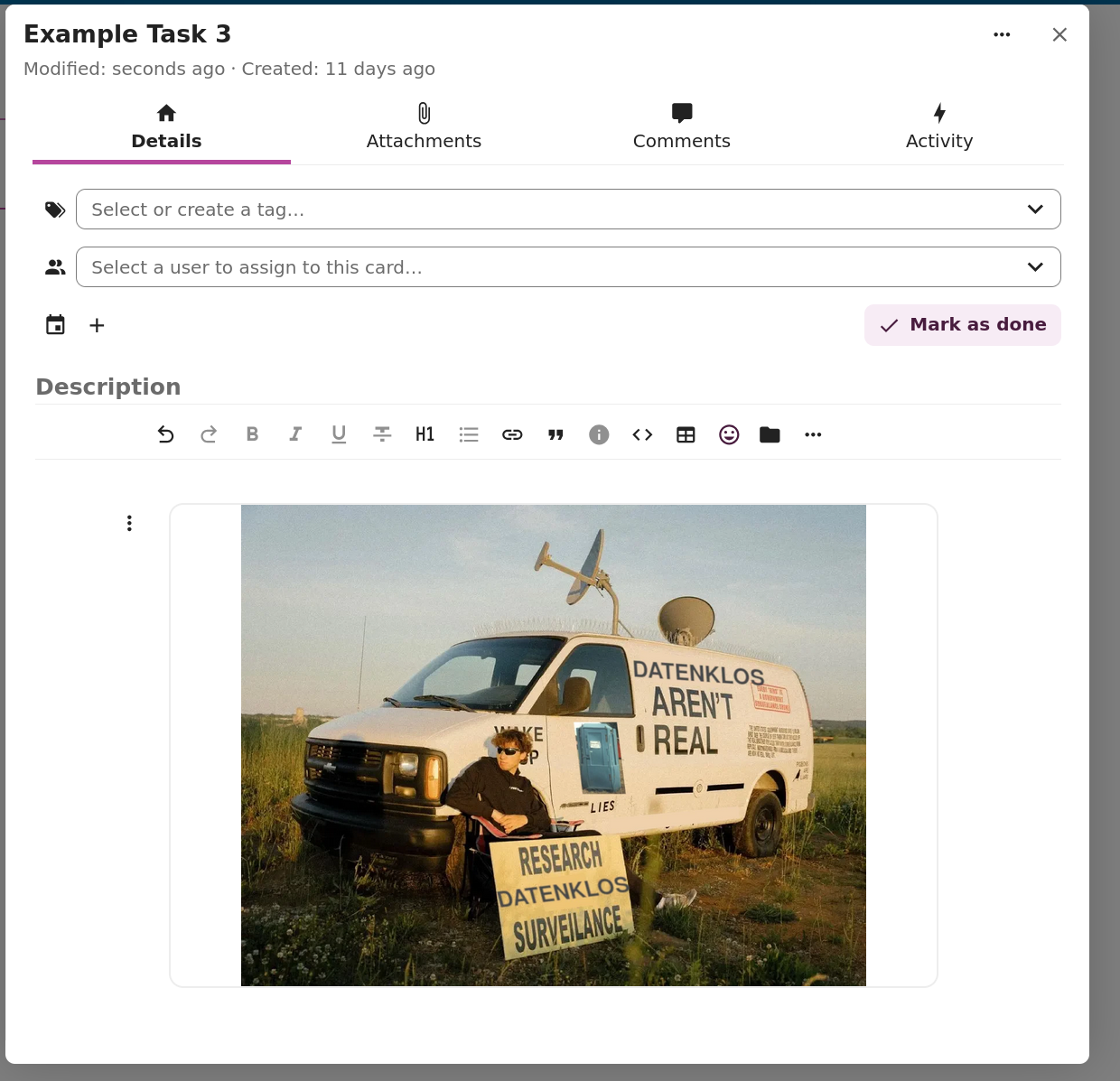Click the folder icon to insert a file
Viewport: 1120px width, 1081px height.
coord(770,434)
